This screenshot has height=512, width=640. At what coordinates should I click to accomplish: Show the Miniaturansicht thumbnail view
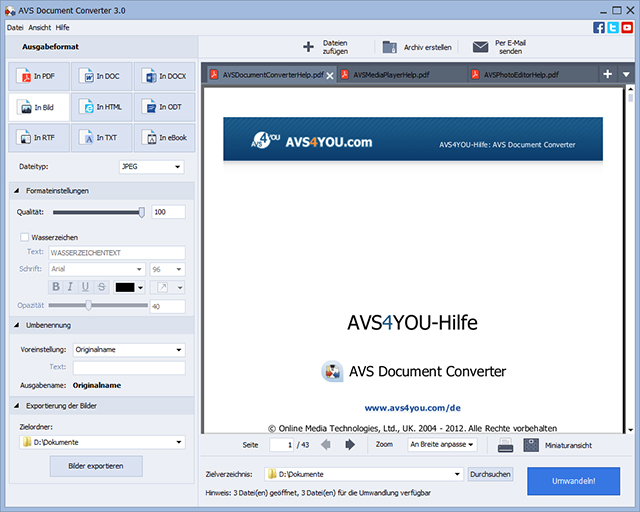(x=531, y=445)
